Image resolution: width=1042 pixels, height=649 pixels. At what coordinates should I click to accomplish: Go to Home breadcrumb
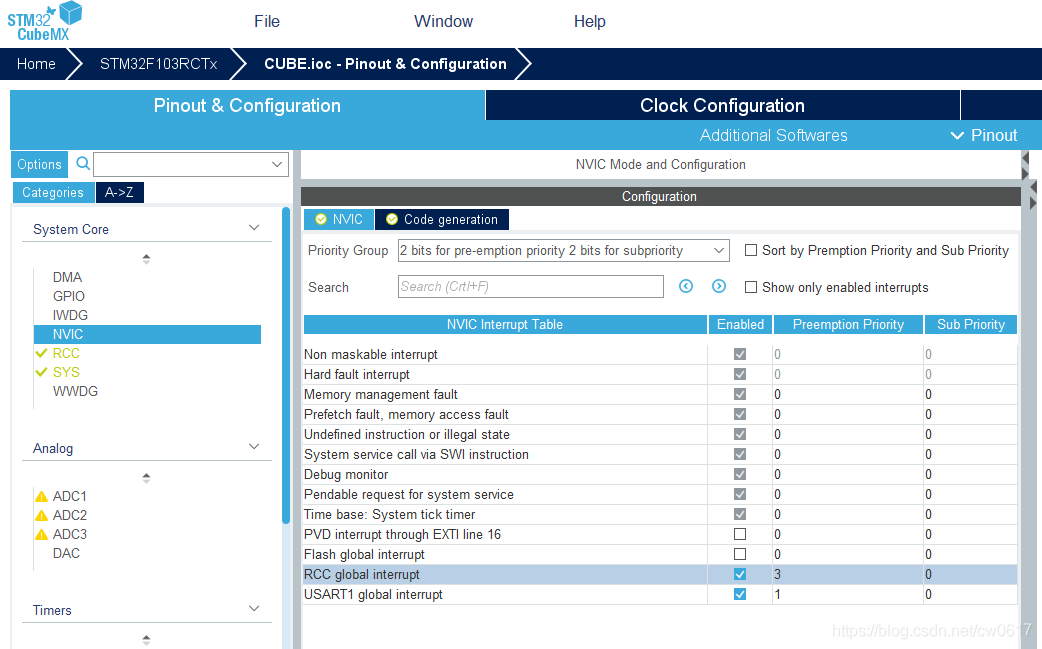[x=36, y=64]
